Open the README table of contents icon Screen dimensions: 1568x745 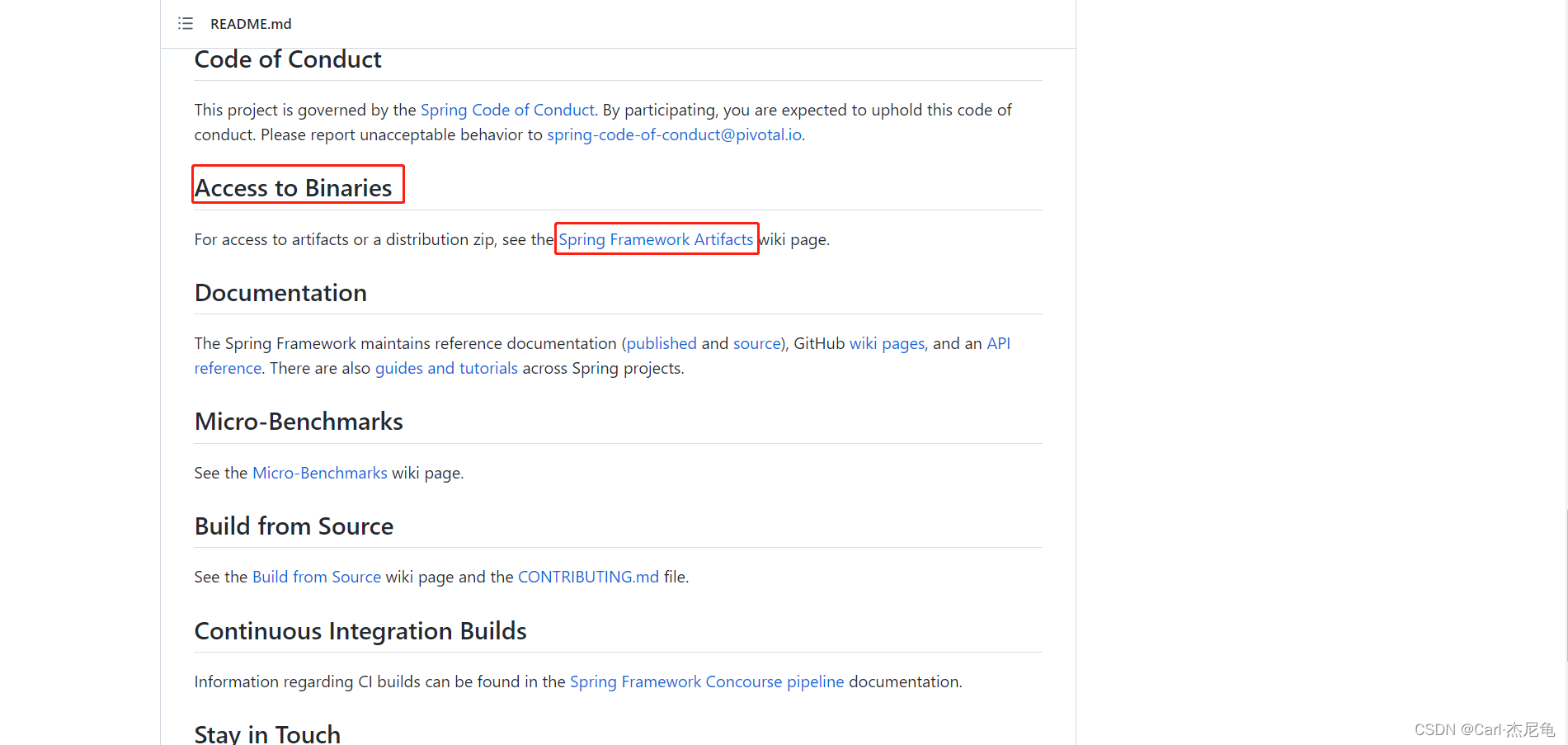coord(186,24)
